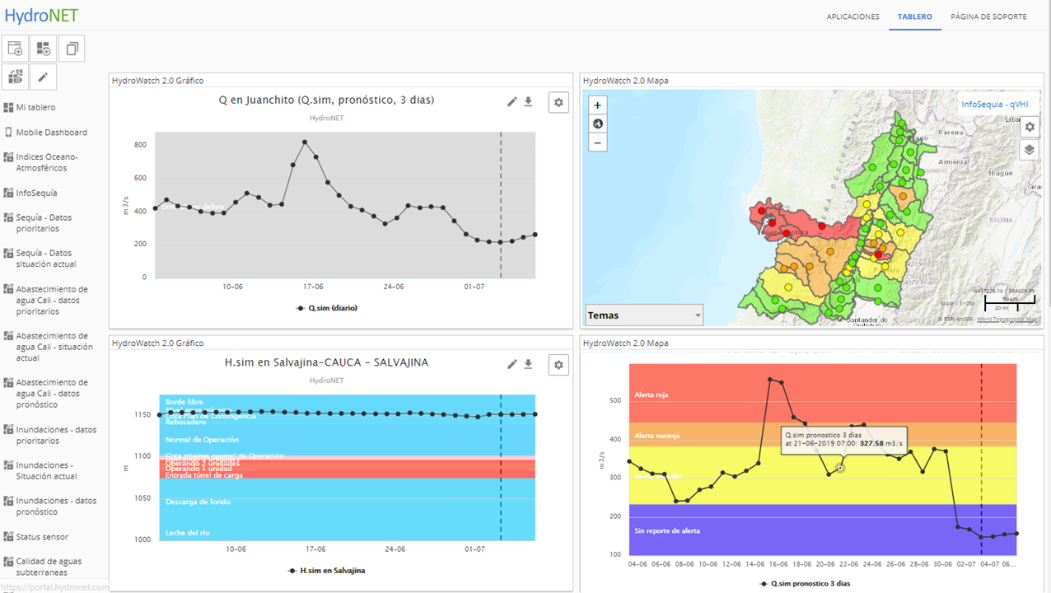Click the H.sim en Salvajina-CAUCA chart title text

coord(326,363)
